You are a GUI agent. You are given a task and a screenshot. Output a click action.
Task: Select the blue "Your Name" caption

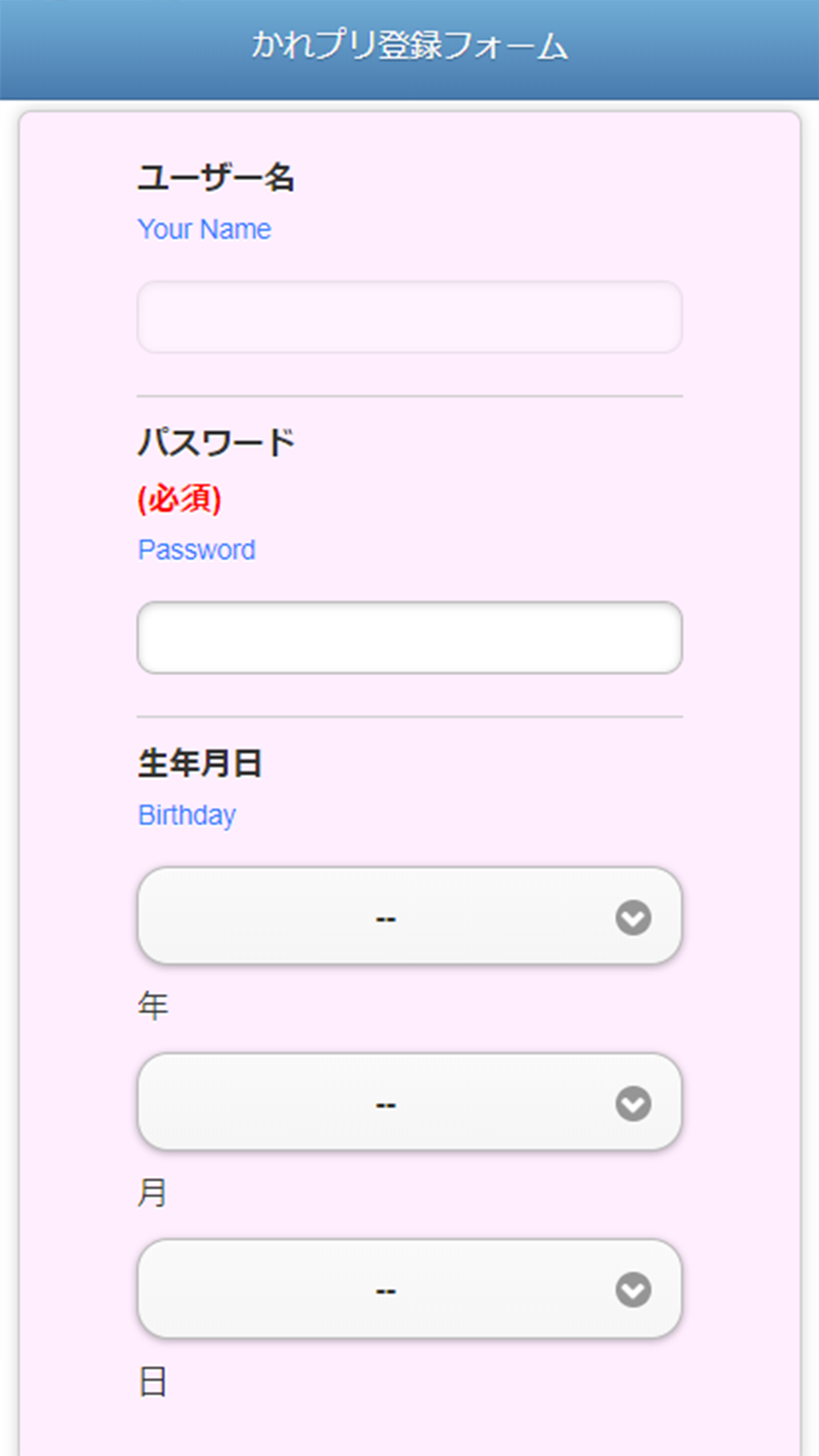[x=204, y=229]
